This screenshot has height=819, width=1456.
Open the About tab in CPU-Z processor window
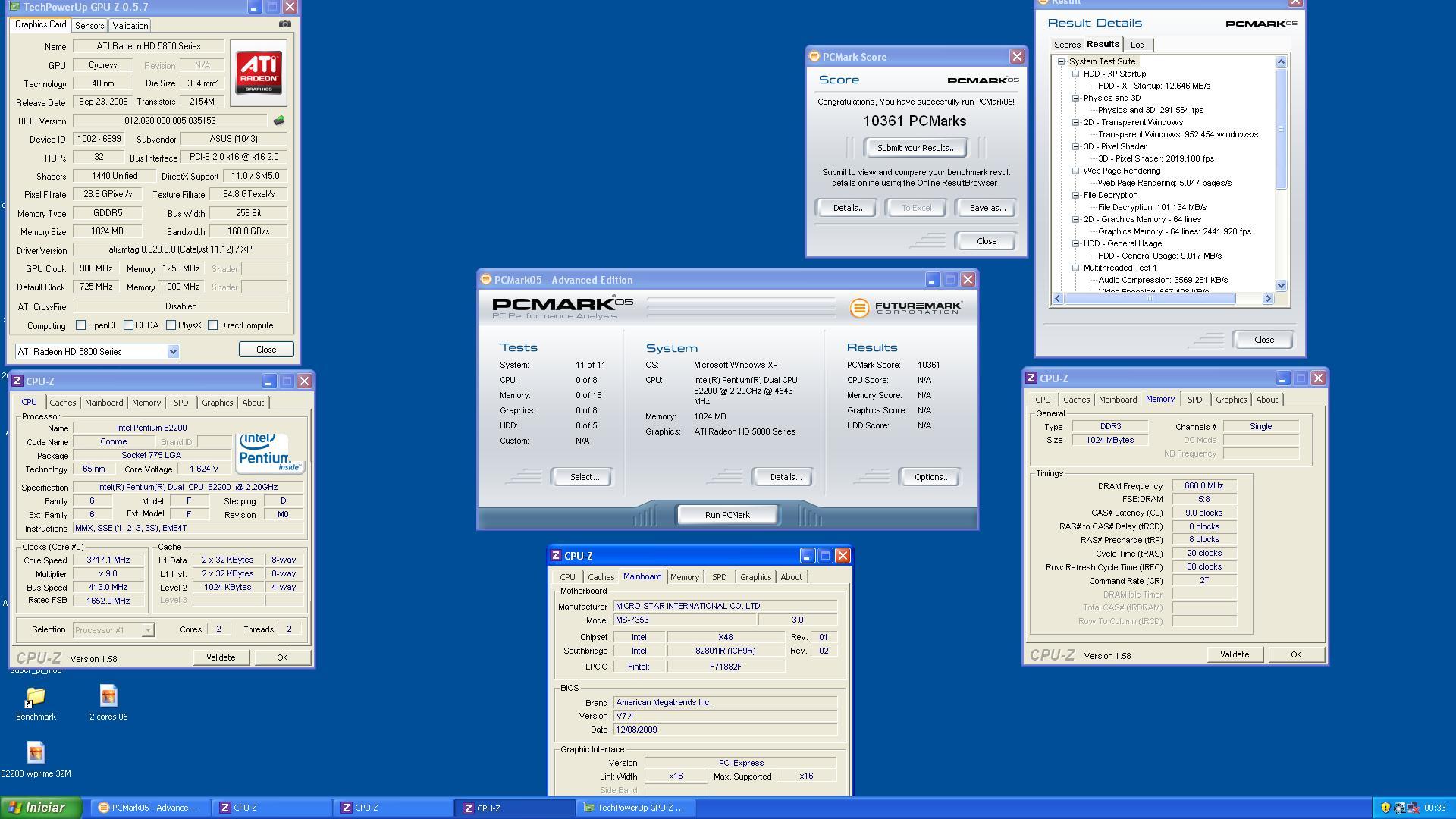[253, 403]
